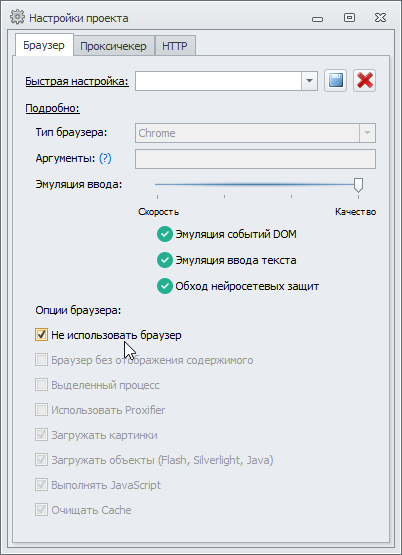Open the HTTP tab
This screenshot has height=555, width=402.
pyautogui.click(x=175, y=46)
